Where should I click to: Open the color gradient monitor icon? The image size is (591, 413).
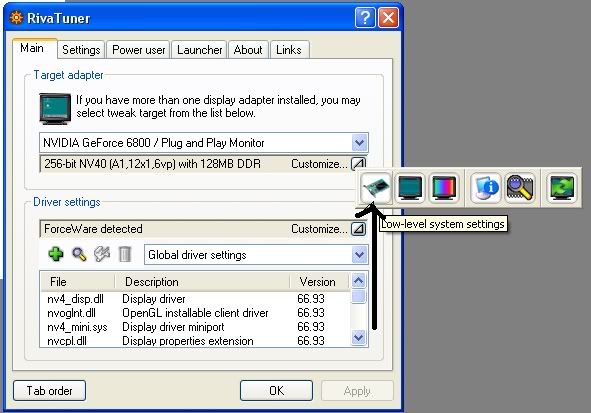[444, 188]
